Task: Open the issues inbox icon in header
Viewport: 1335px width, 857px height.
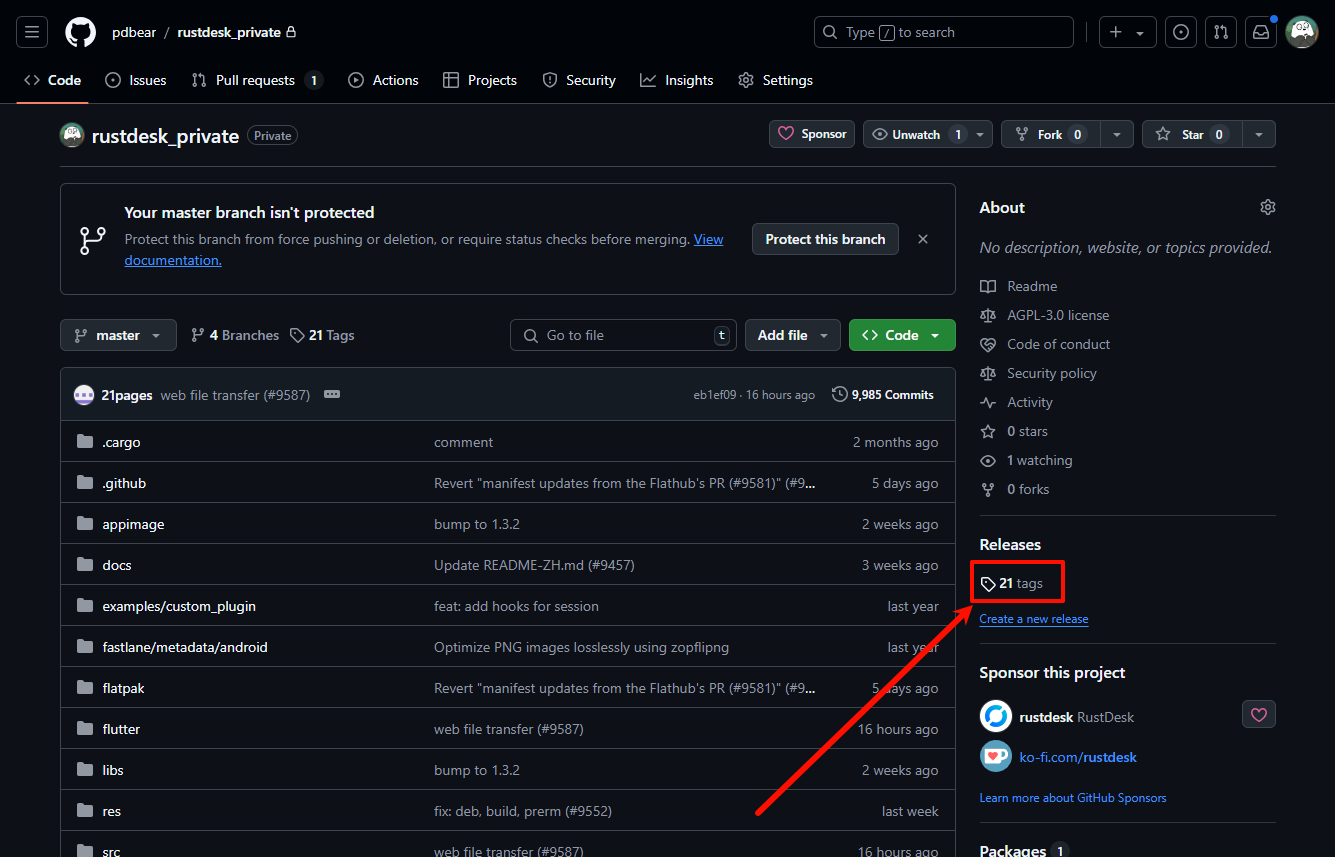Action: pos(1181,32)
